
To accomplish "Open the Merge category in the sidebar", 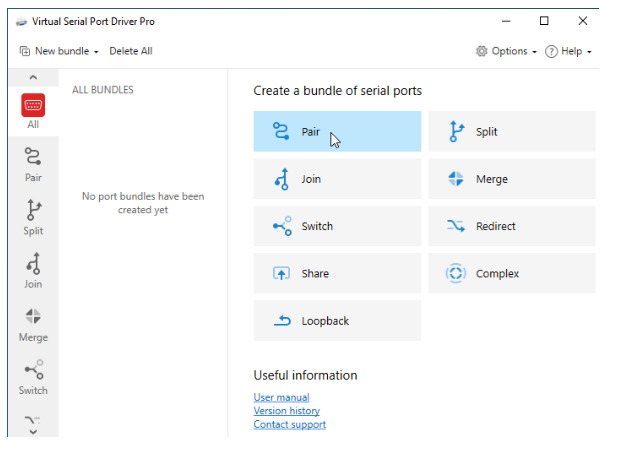I will pyautogui.click(x=33, y=324).
